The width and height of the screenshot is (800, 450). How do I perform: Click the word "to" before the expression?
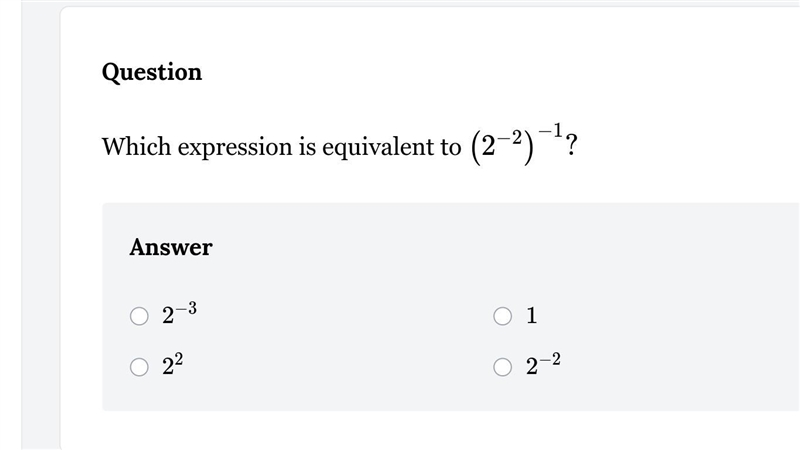pyautogui.click(x=451, y=147)
